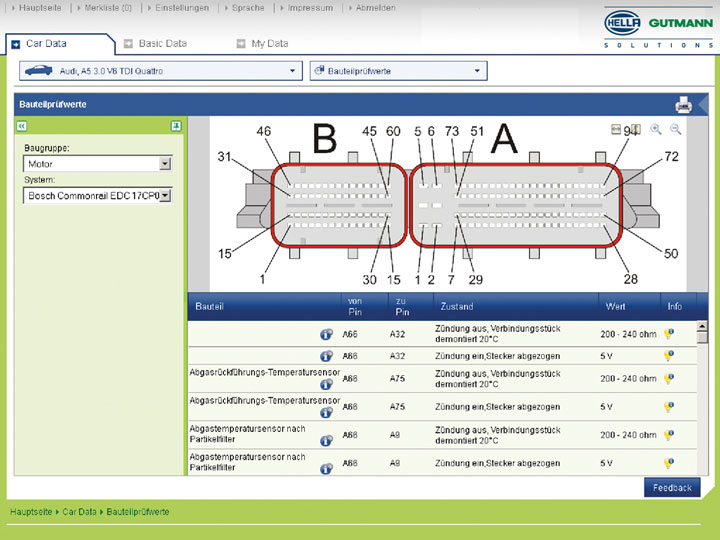Zoom out of the connector diagram
720x540 pixels.
pos(676,129)
